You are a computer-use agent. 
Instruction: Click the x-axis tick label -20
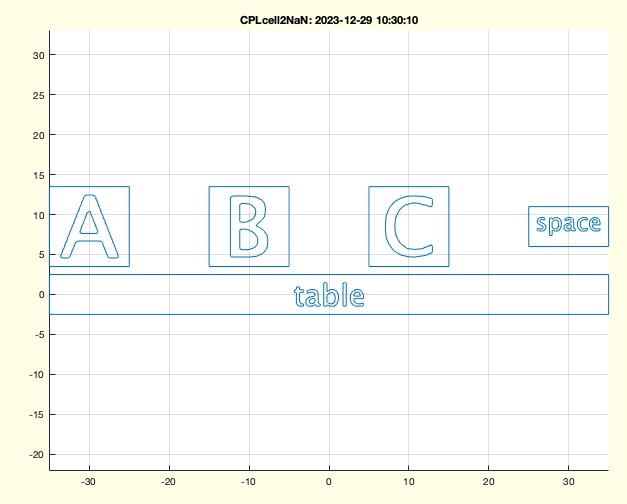169,481
